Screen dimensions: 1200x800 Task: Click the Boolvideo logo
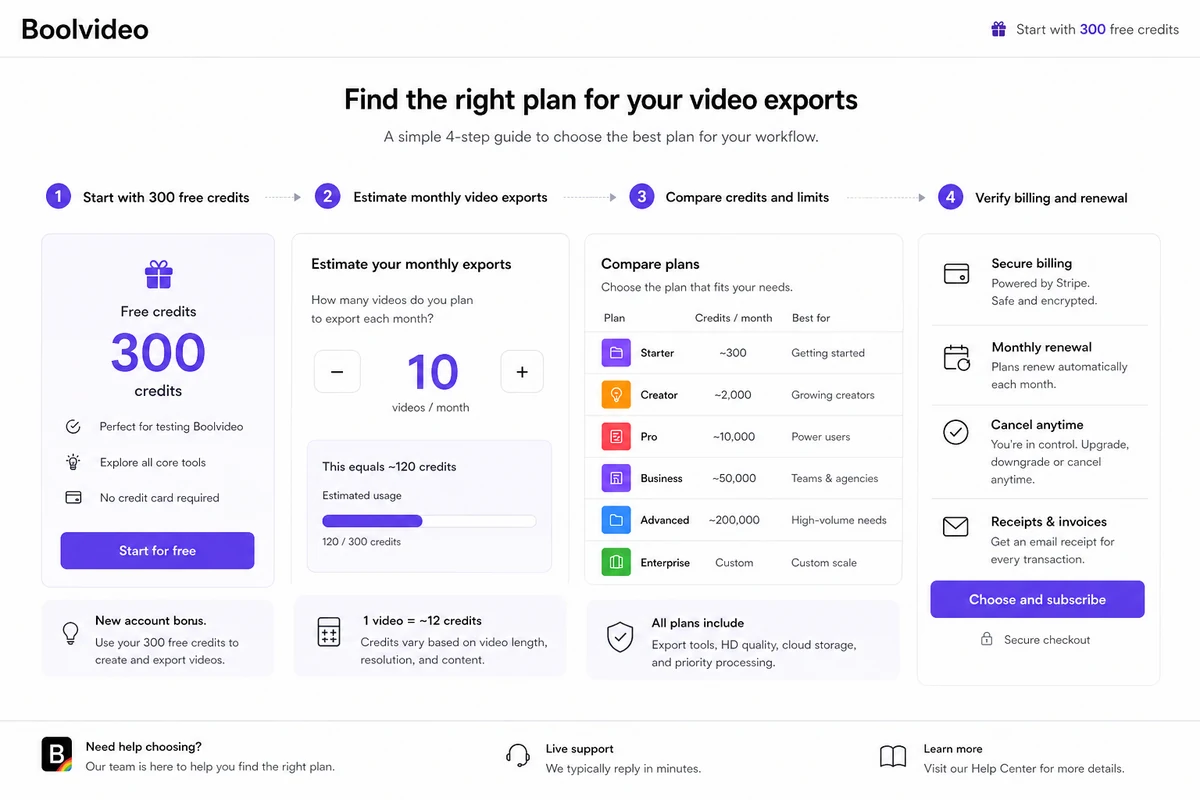pos(85,29)
